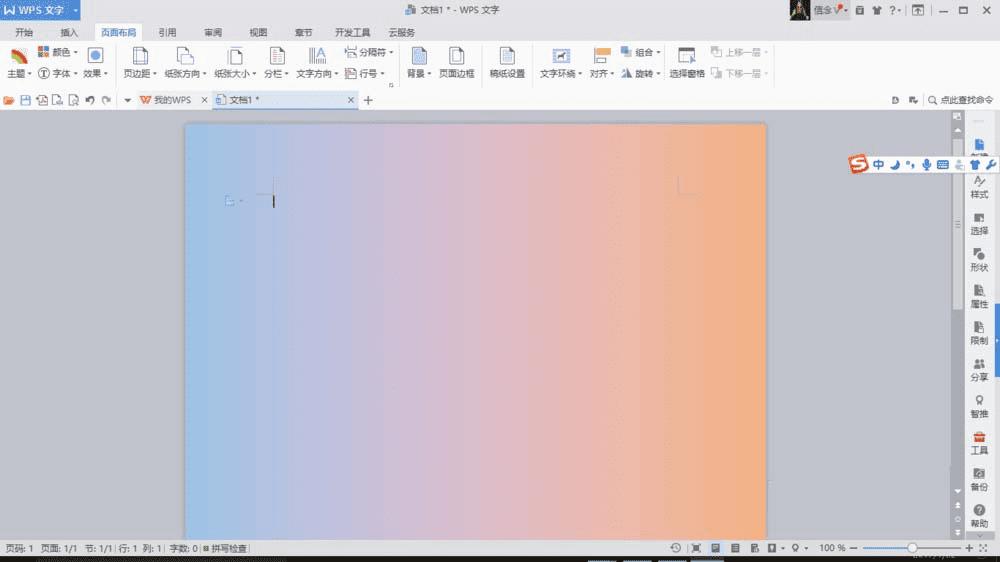The height and width of the screenshot is (562, 1000).
Task: Click the 点此查找命令 search box
Action: coord(960,100)
